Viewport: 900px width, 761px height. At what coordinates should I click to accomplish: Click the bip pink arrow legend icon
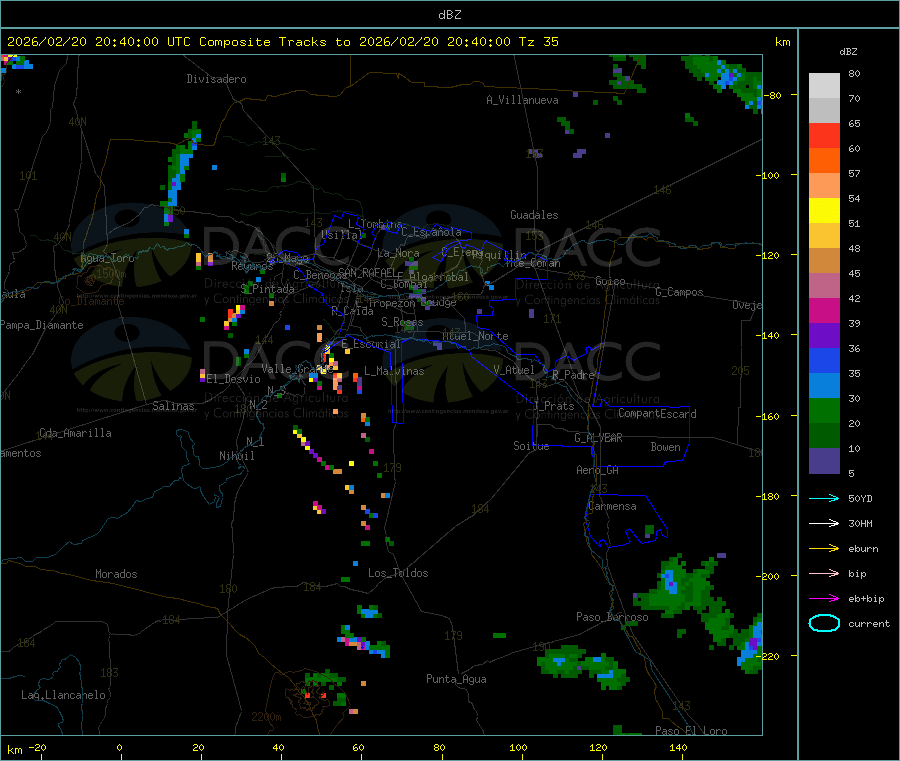[x=824, y=573]
